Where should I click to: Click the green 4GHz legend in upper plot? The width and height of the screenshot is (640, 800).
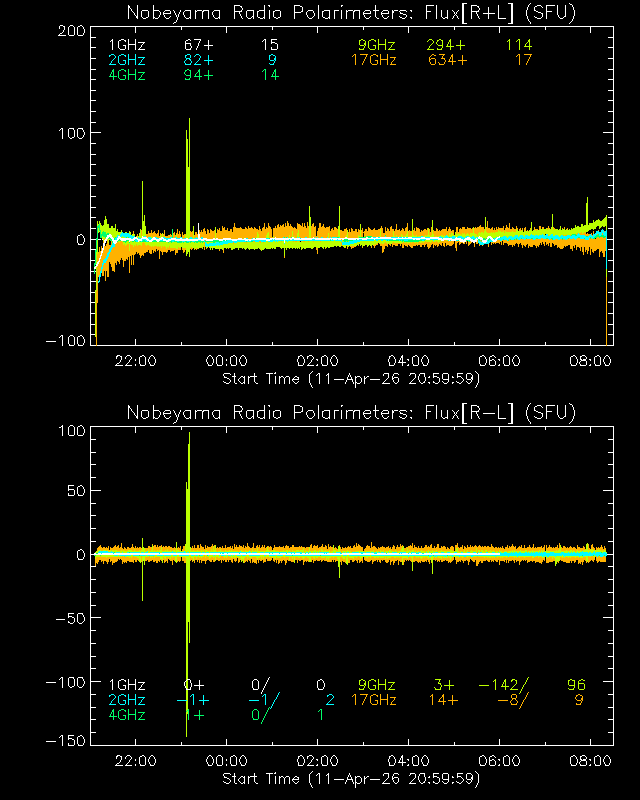(x=126, y=75)
